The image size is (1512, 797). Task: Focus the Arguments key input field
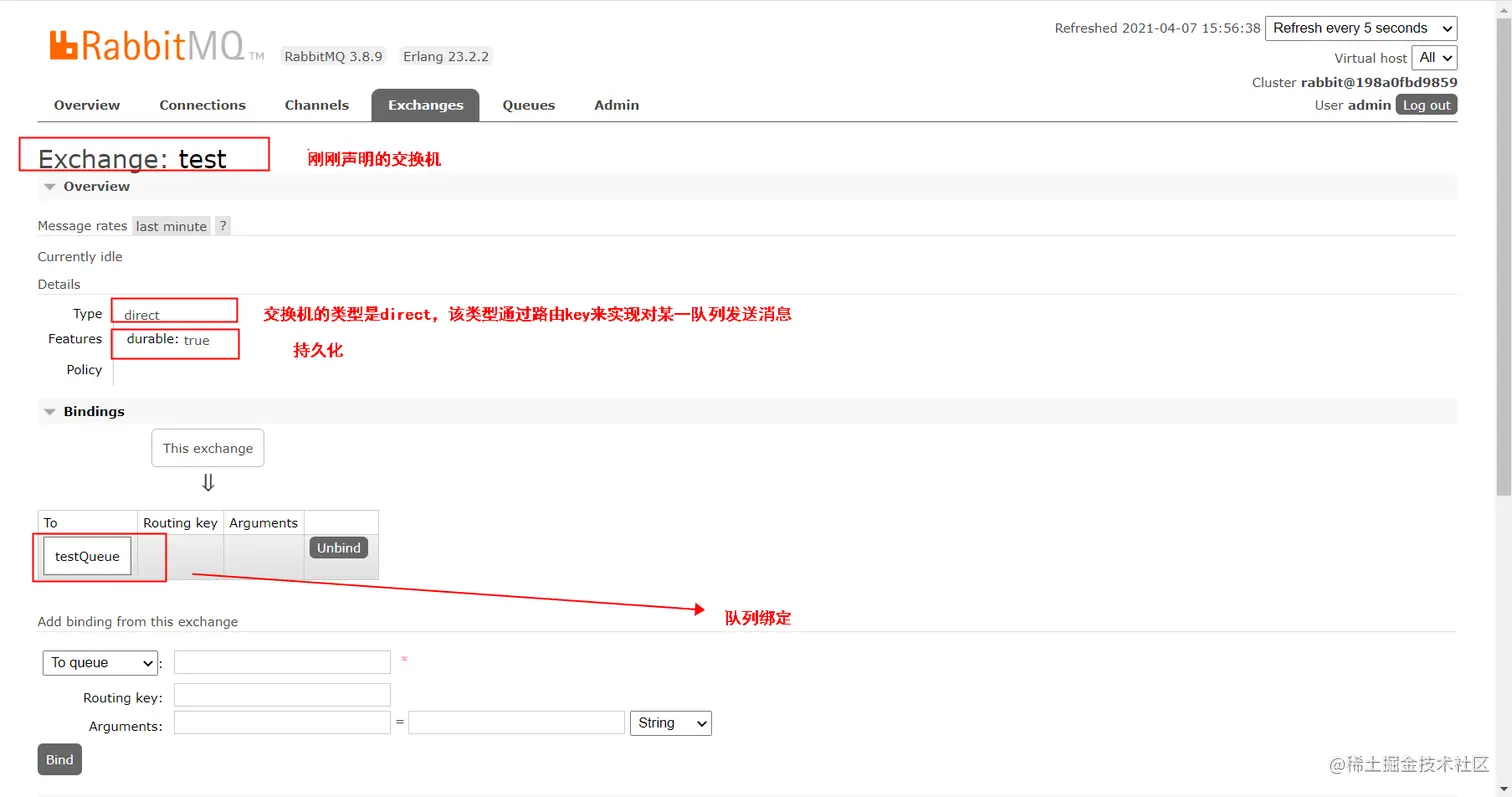pyautogui.click(x=282, y=723)
